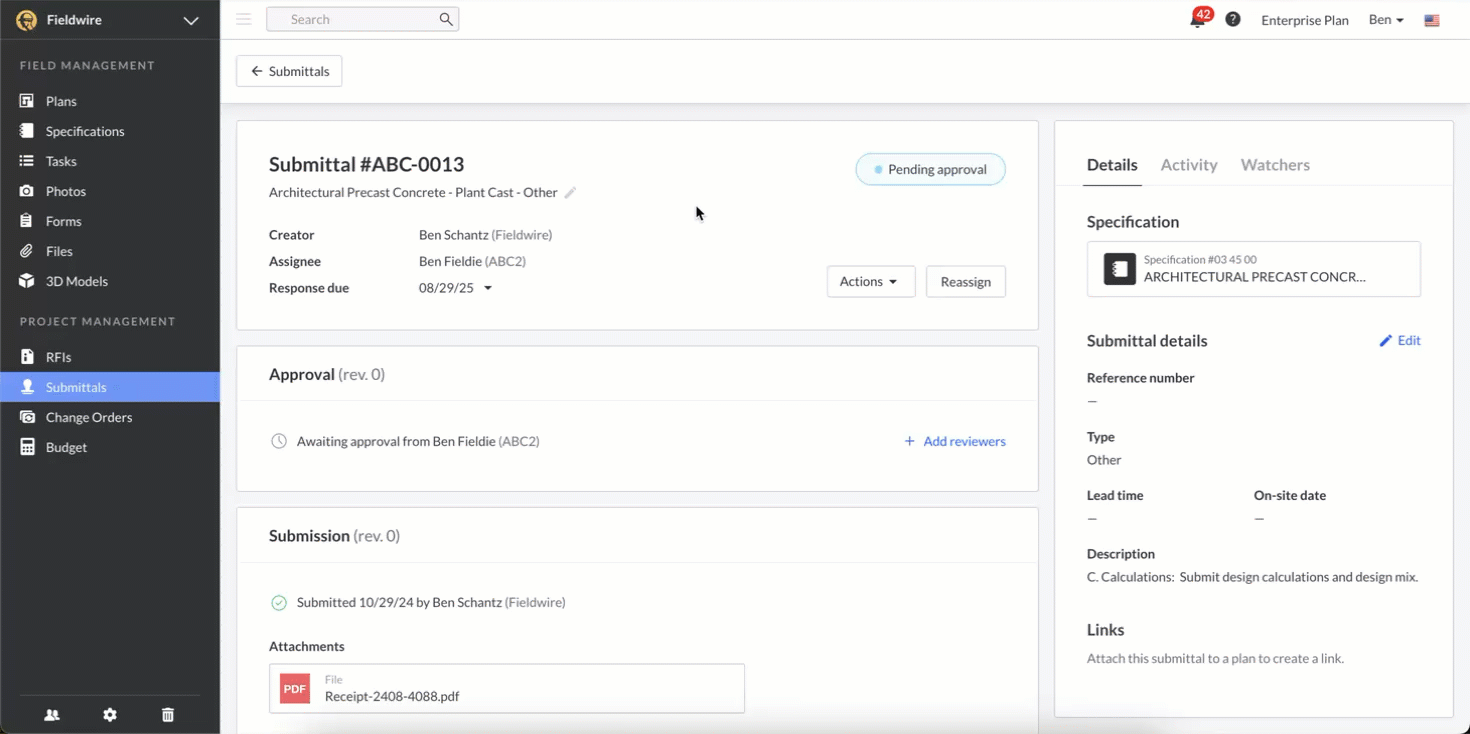Switch to the Watchers tab
This screenshot has width=1470, height=734.
[x=1274, y=165]
